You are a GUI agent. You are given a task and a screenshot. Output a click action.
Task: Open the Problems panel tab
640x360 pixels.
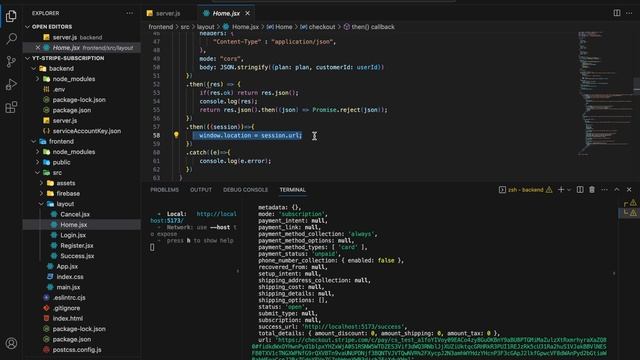(x=164, y=190)
